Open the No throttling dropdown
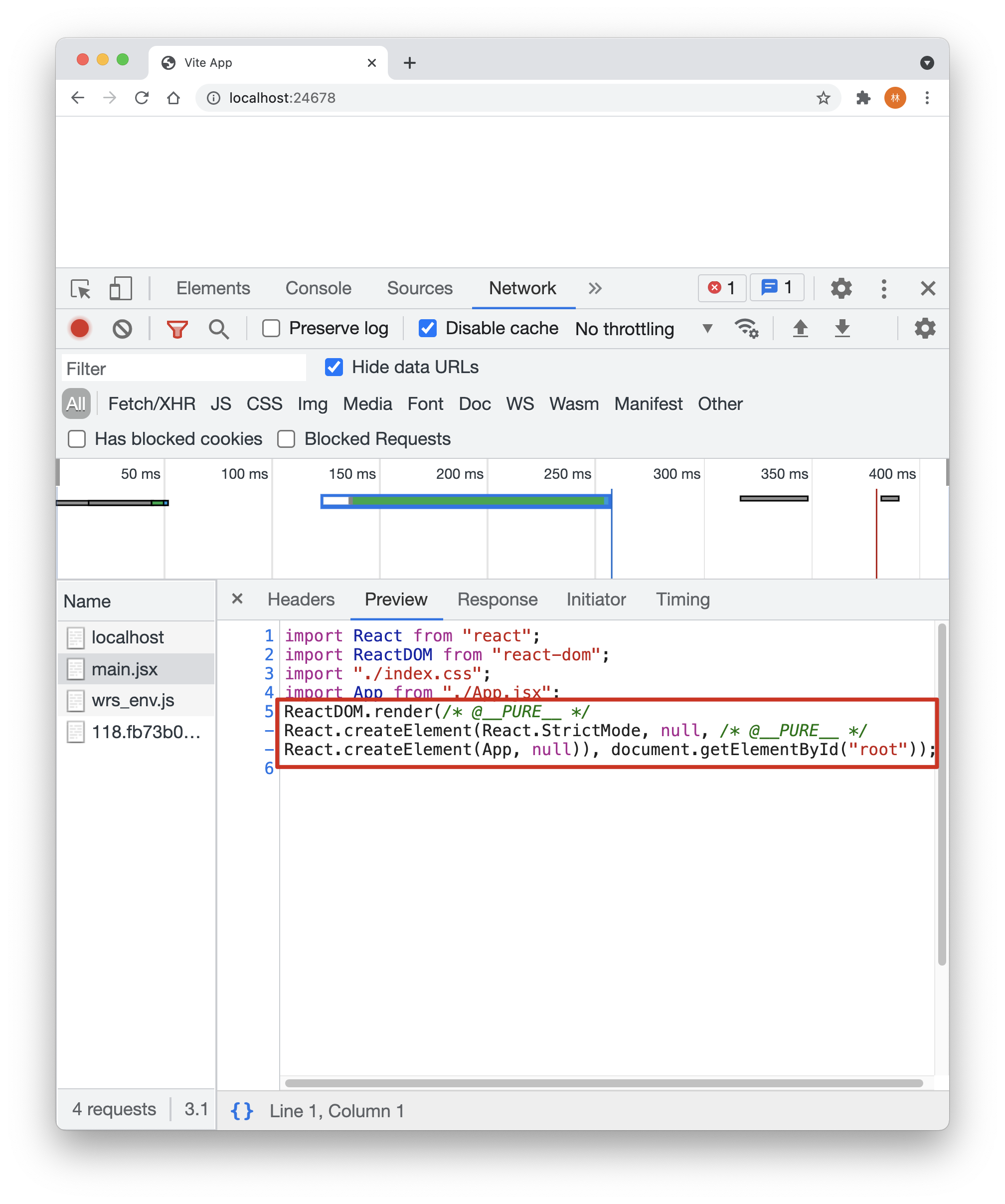1005x1204 pixels. pyautogui.click(x=645, y=329)
